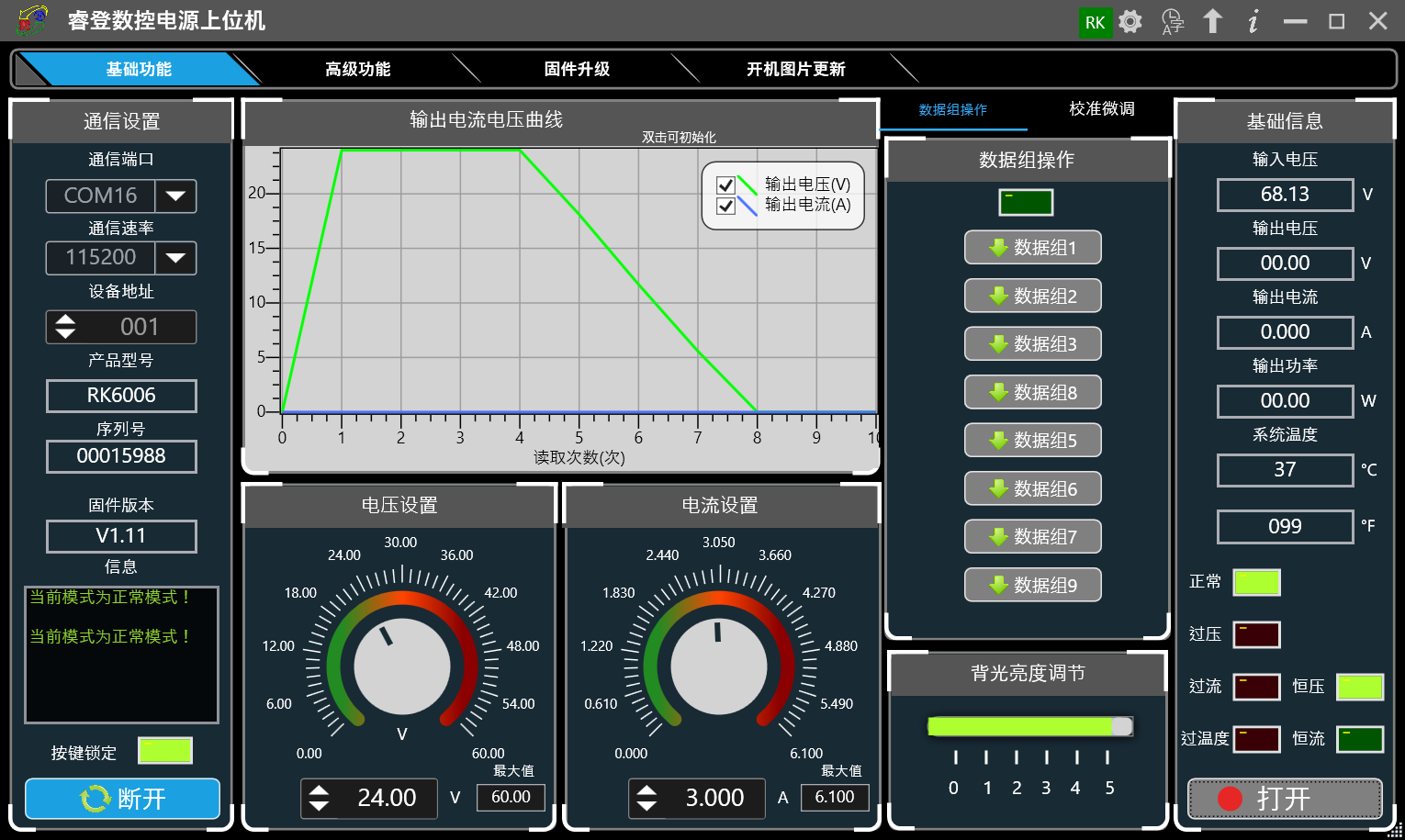This screenshot has width=1405, height=840.
Task: Click the 断开 disconnect button
Action: (122, 799)
